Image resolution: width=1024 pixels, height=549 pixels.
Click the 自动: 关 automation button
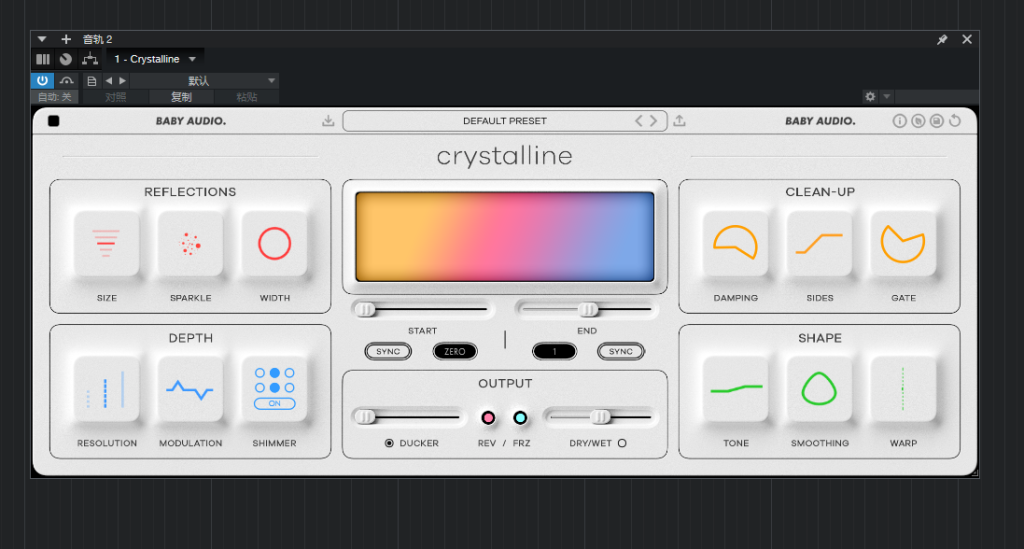coord(54,97)
